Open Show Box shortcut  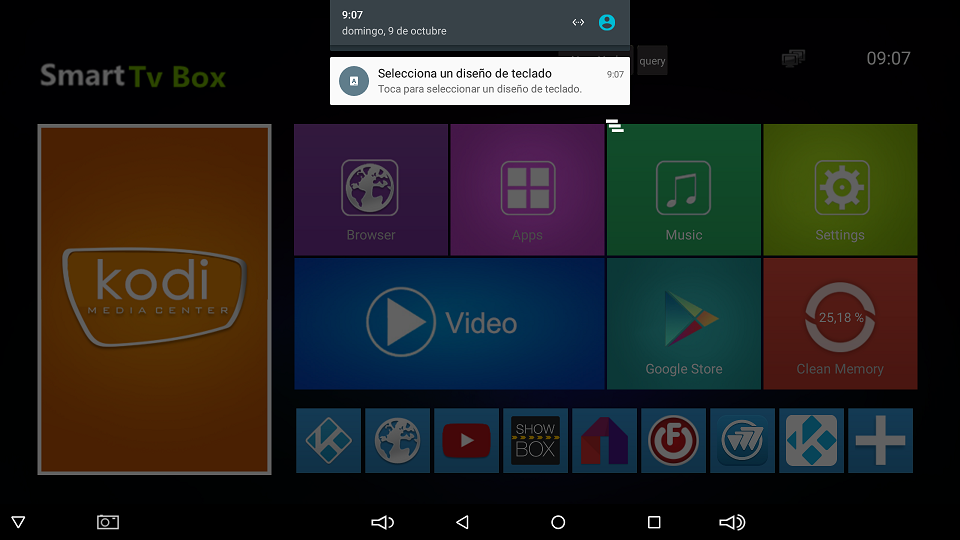click(x=535, y=441)
